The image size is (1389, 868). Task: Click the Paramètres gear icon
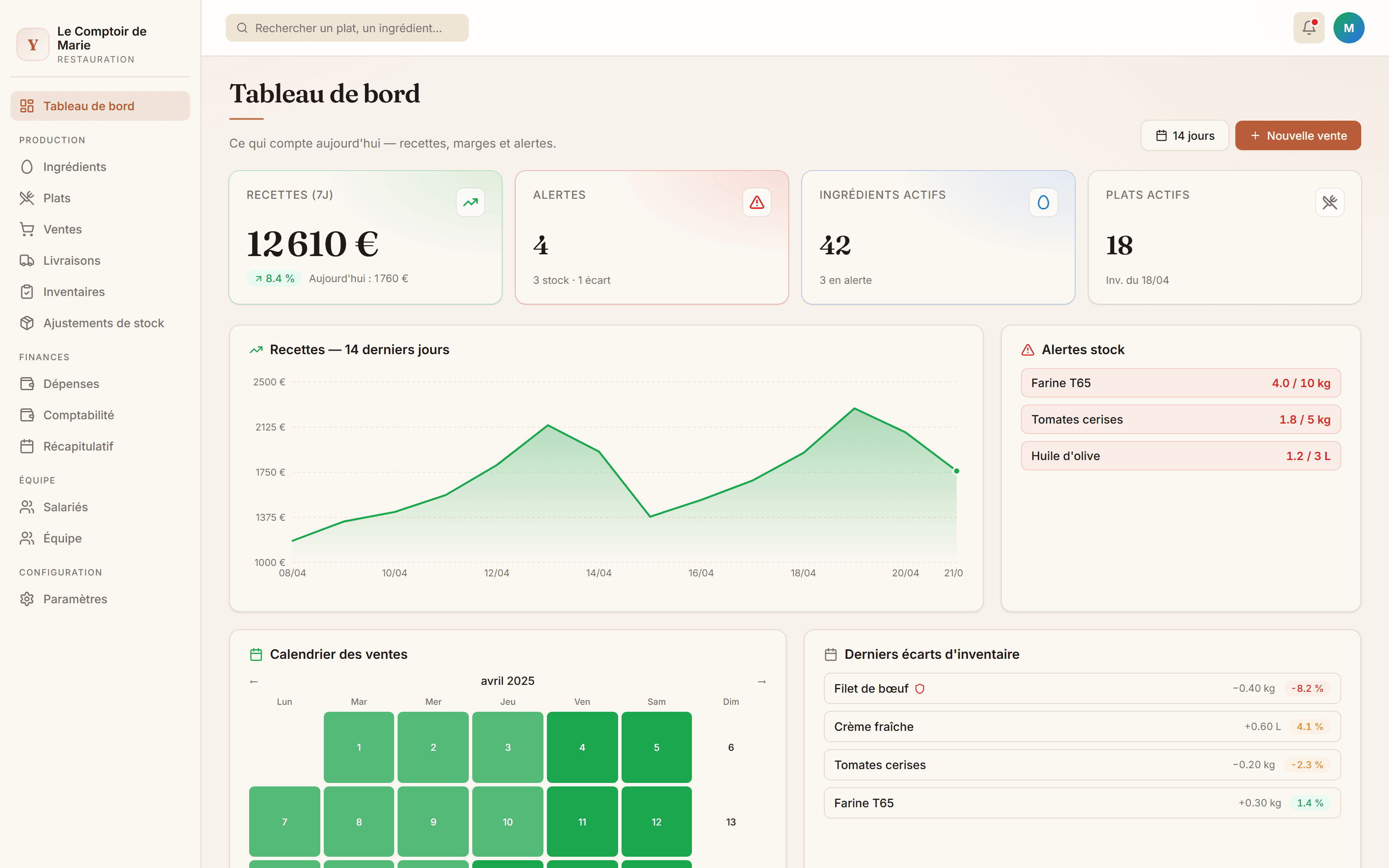point(27,599)
